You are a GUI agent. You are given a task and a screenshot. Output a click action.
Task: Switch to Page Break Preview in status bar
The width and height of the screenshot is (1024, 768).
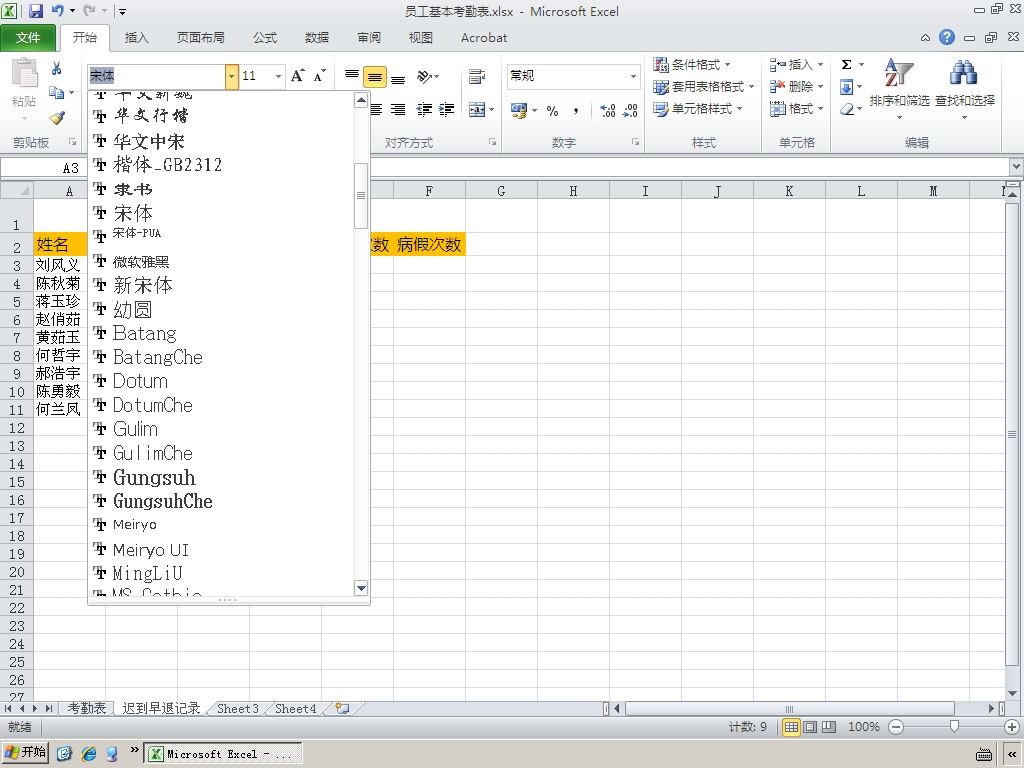point(829,727)
